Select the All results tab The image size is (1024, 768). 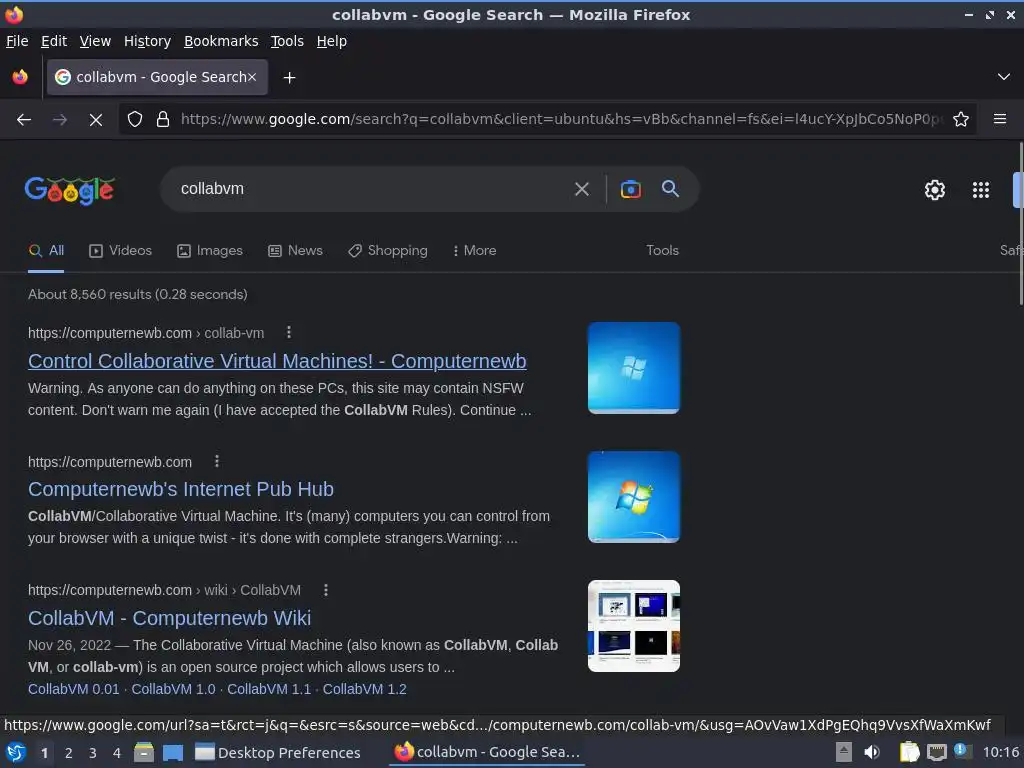point(46,251)
